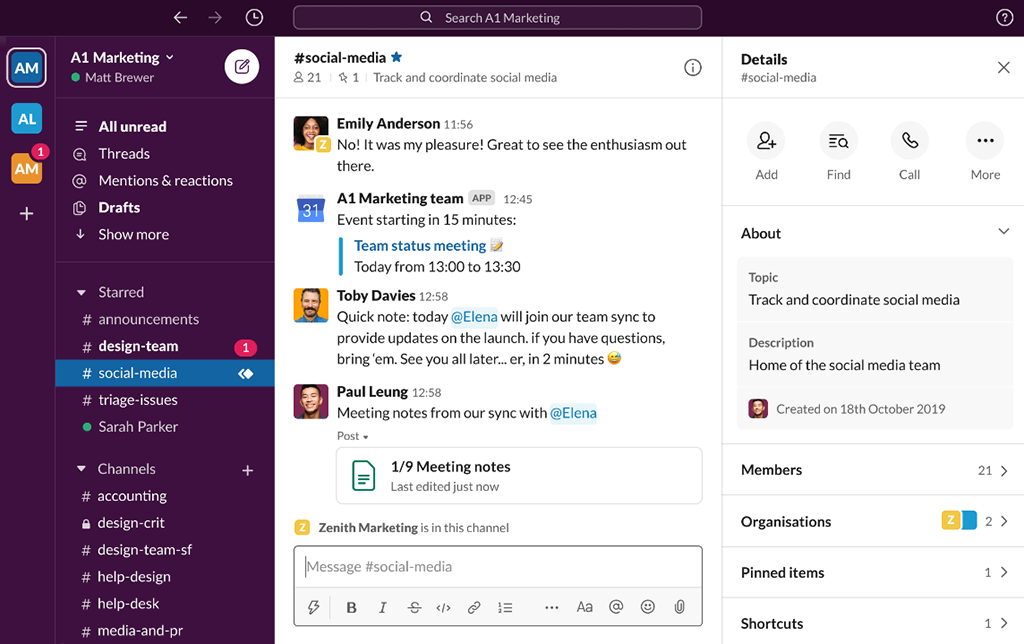Click the history clock icon in top bar

[x=254, y=17]
